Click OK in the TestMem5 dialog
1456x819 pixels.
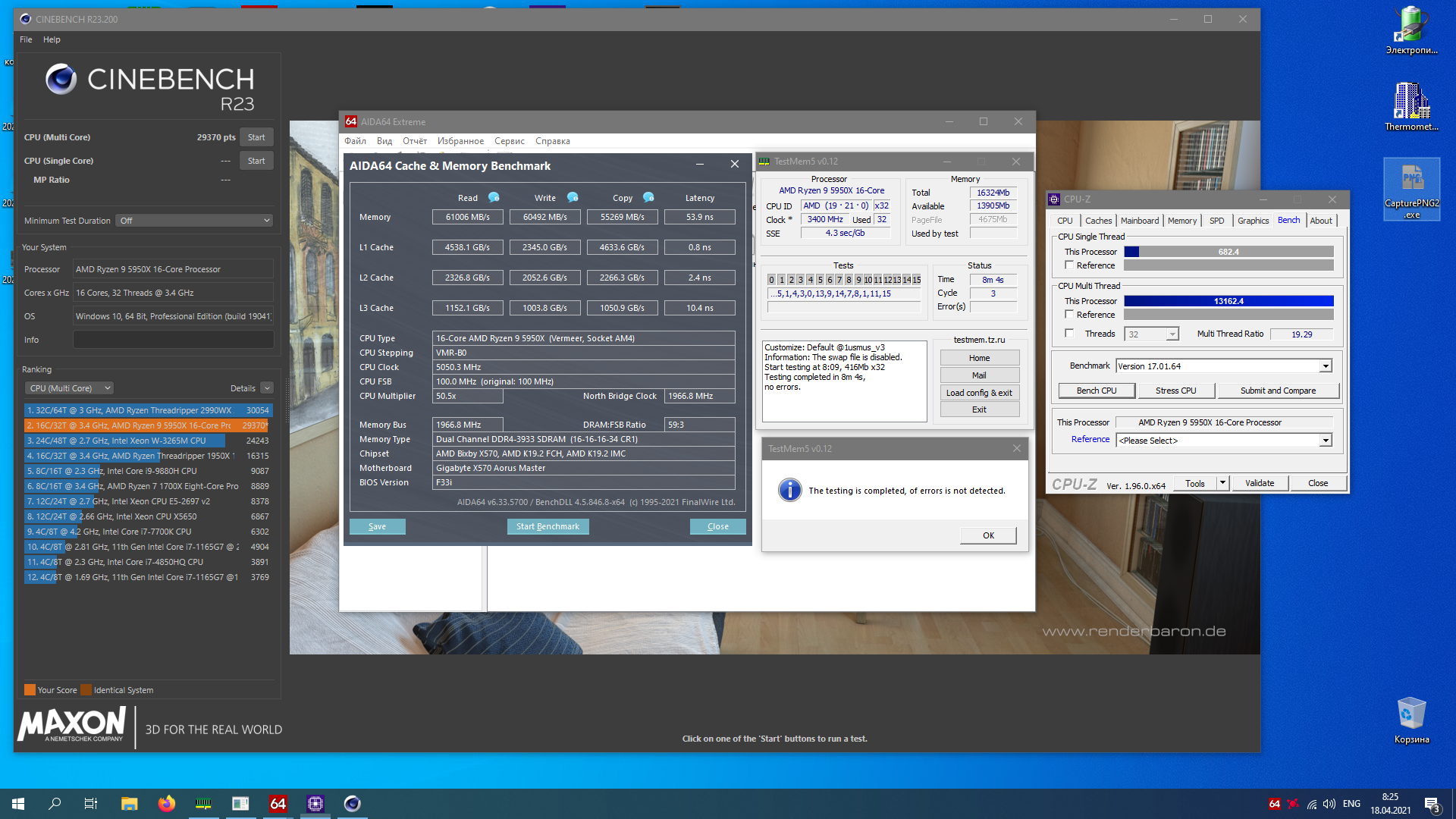[x=988, y=535]
